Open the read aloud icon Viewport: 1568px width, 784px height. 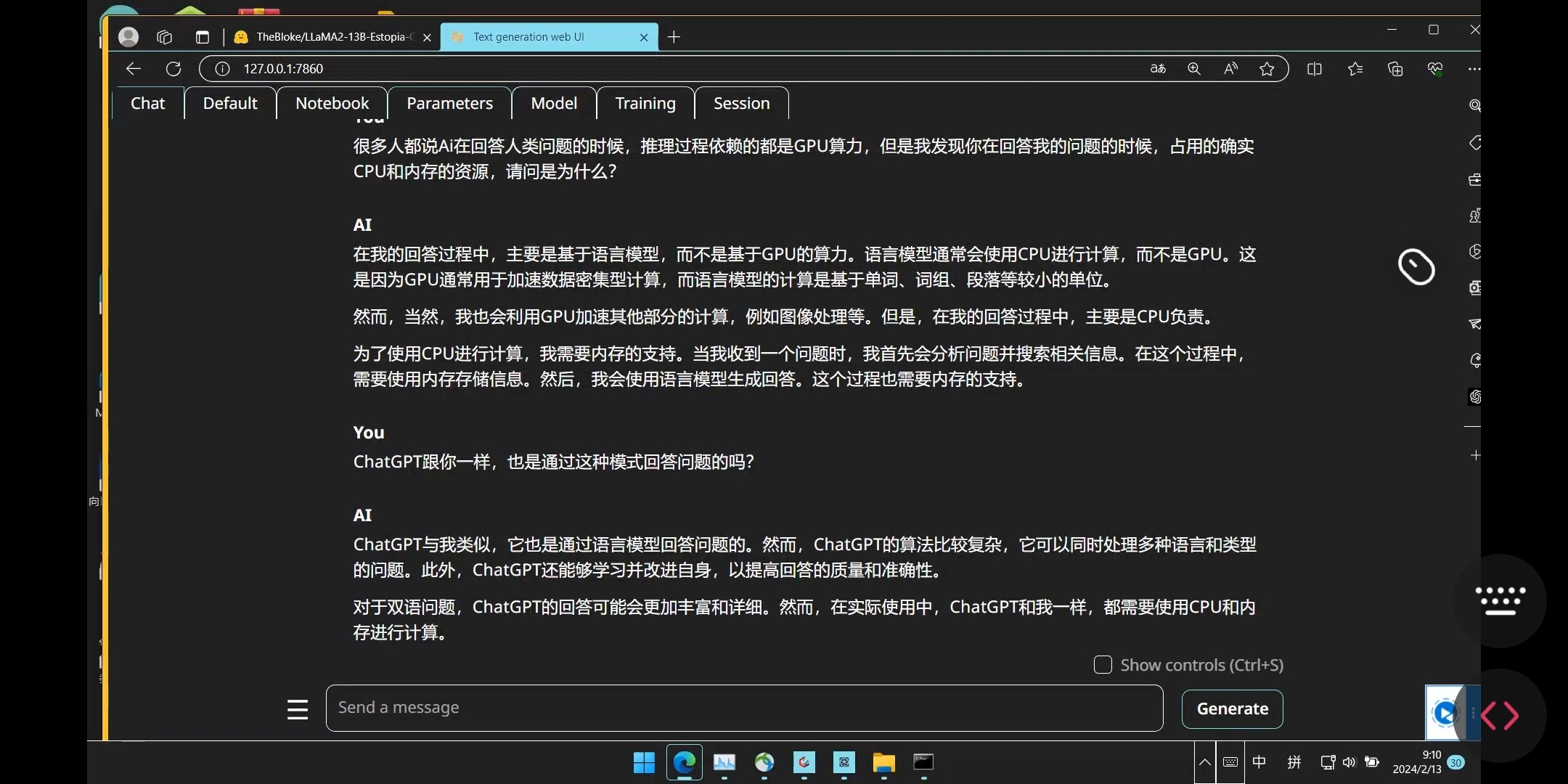[1230, 68]
